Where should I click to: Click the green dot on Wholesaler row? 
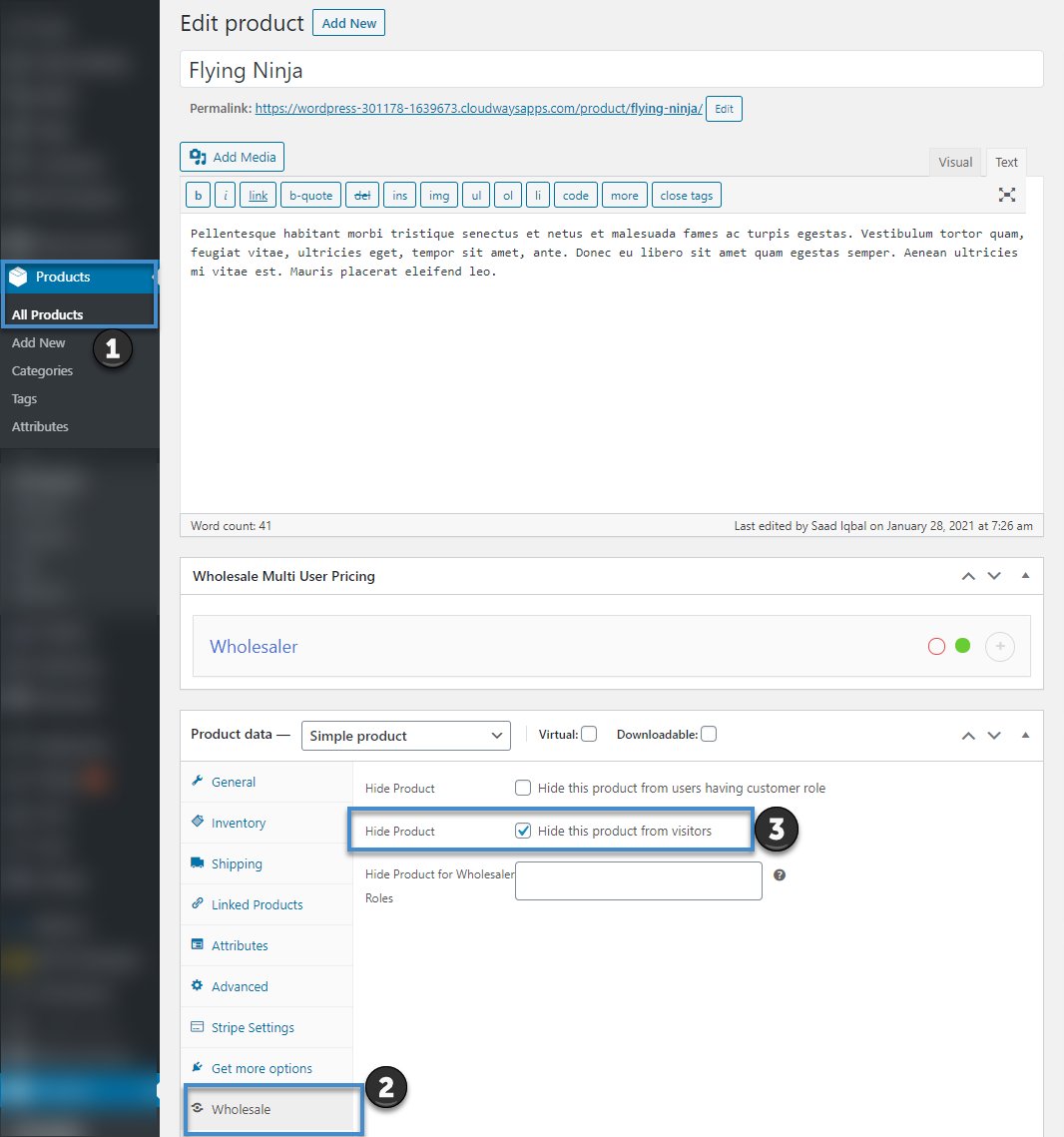pos(962,645)
